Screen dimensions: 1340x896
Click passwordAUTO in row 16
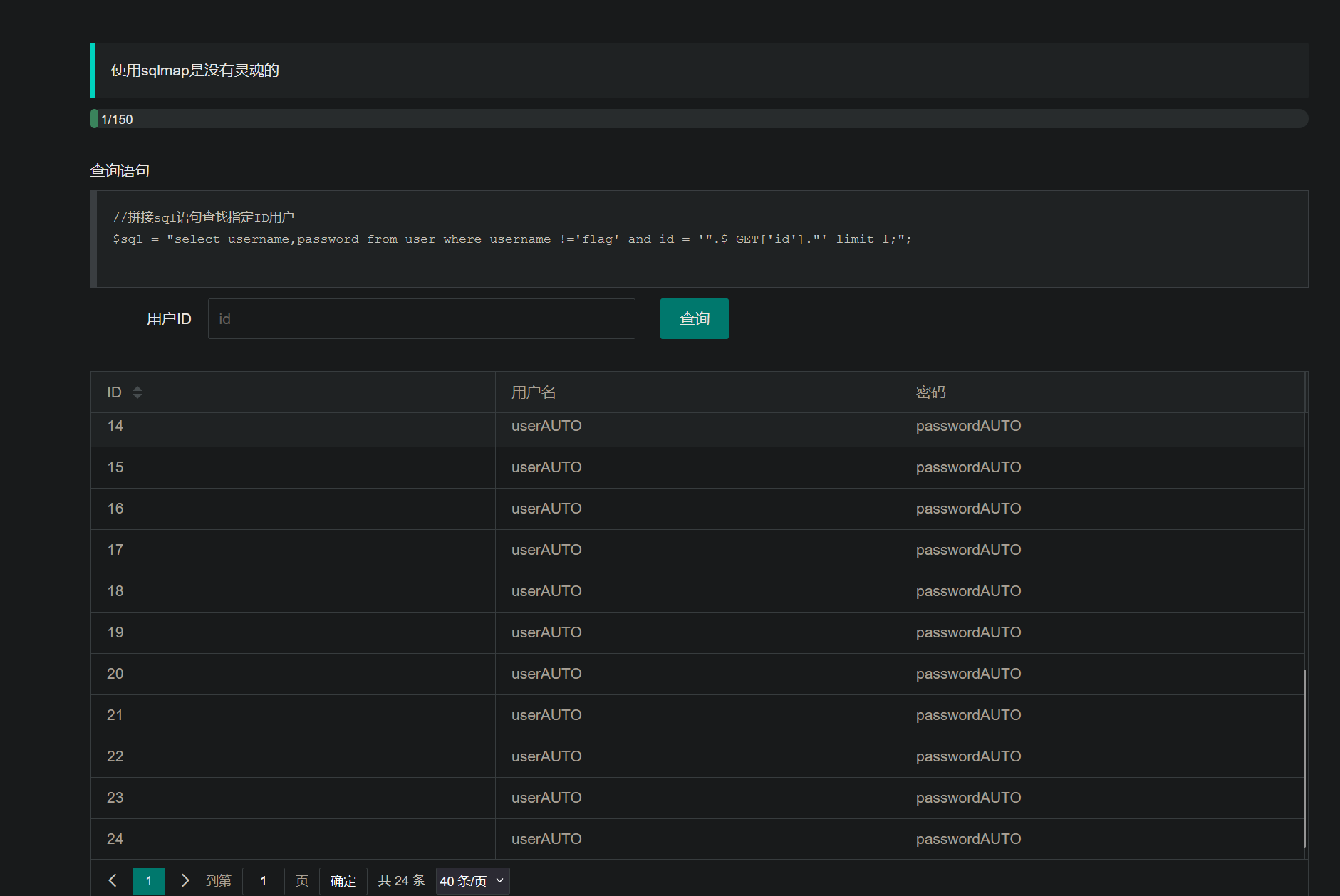pyautogui.click(x=968, y=509)
